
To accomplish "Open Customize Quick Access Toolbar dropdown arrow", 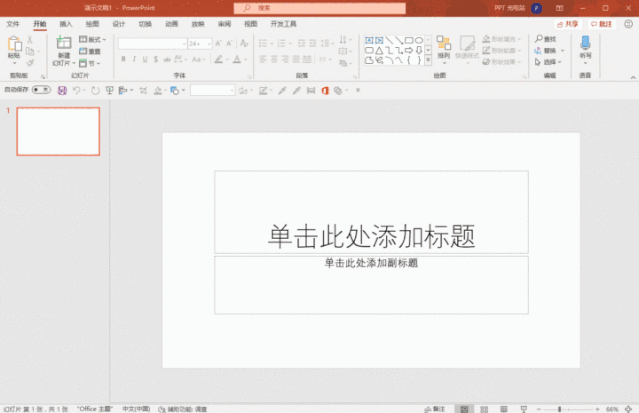I will (358, 90).
